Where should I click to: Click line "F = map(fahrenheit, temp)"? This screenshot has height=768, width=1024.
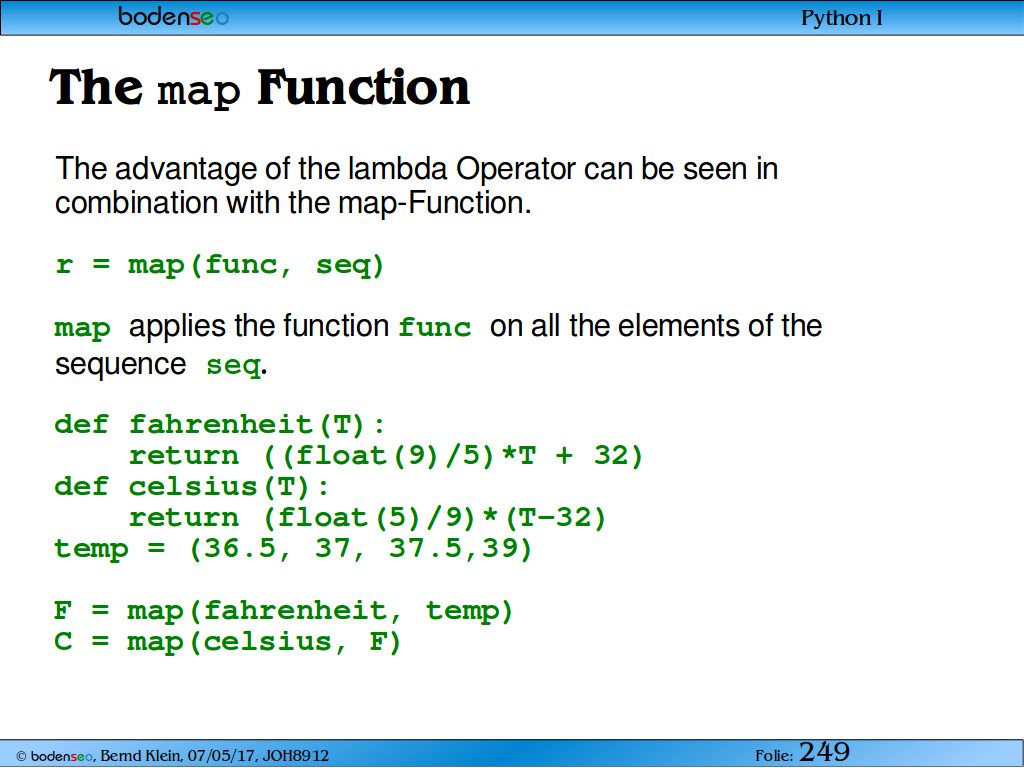[284, 611]
